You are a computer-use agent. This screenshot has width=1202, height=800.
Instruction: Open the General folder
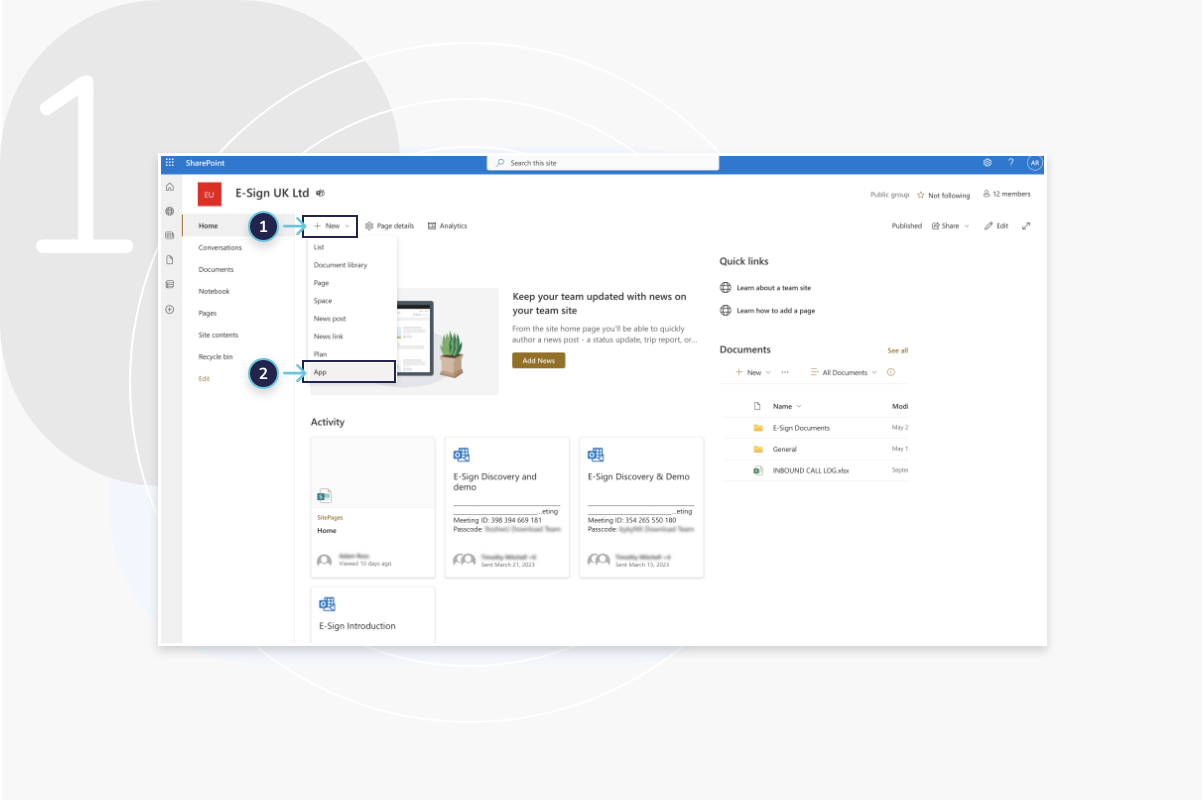(x=785, y=449)
